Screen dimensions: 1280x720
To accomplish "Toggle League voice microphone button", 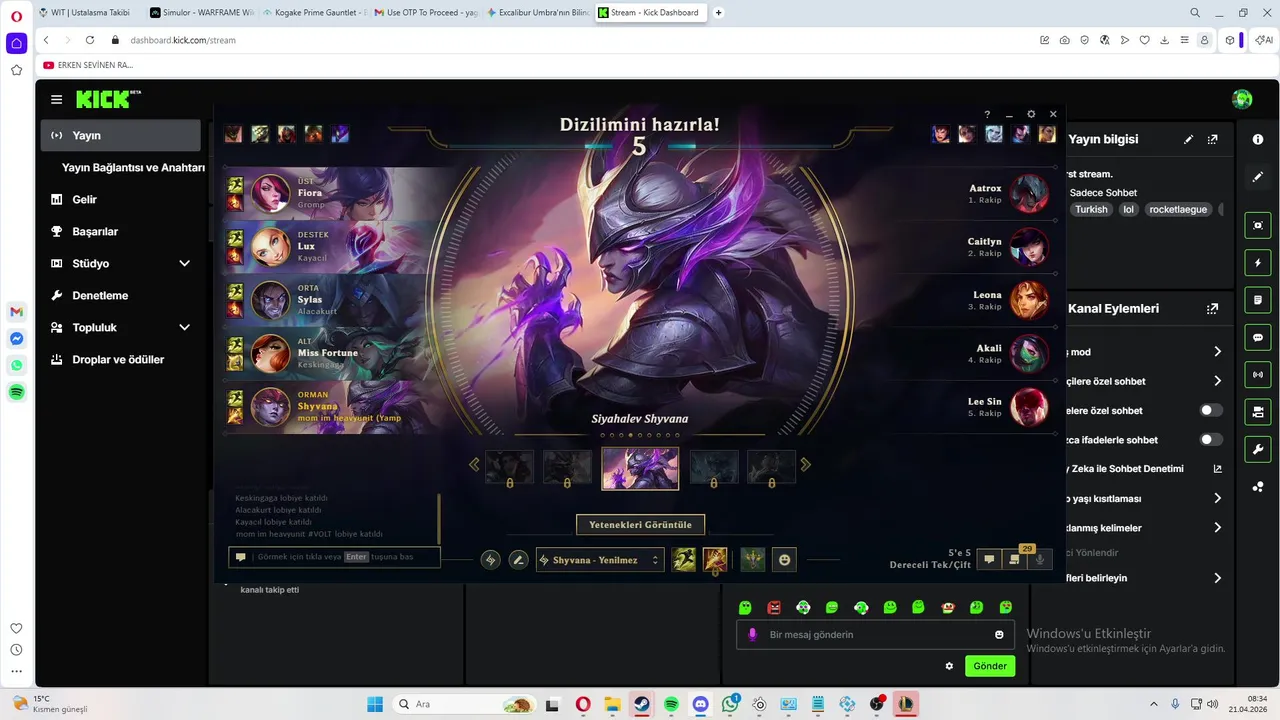I will coord(1040,560).
